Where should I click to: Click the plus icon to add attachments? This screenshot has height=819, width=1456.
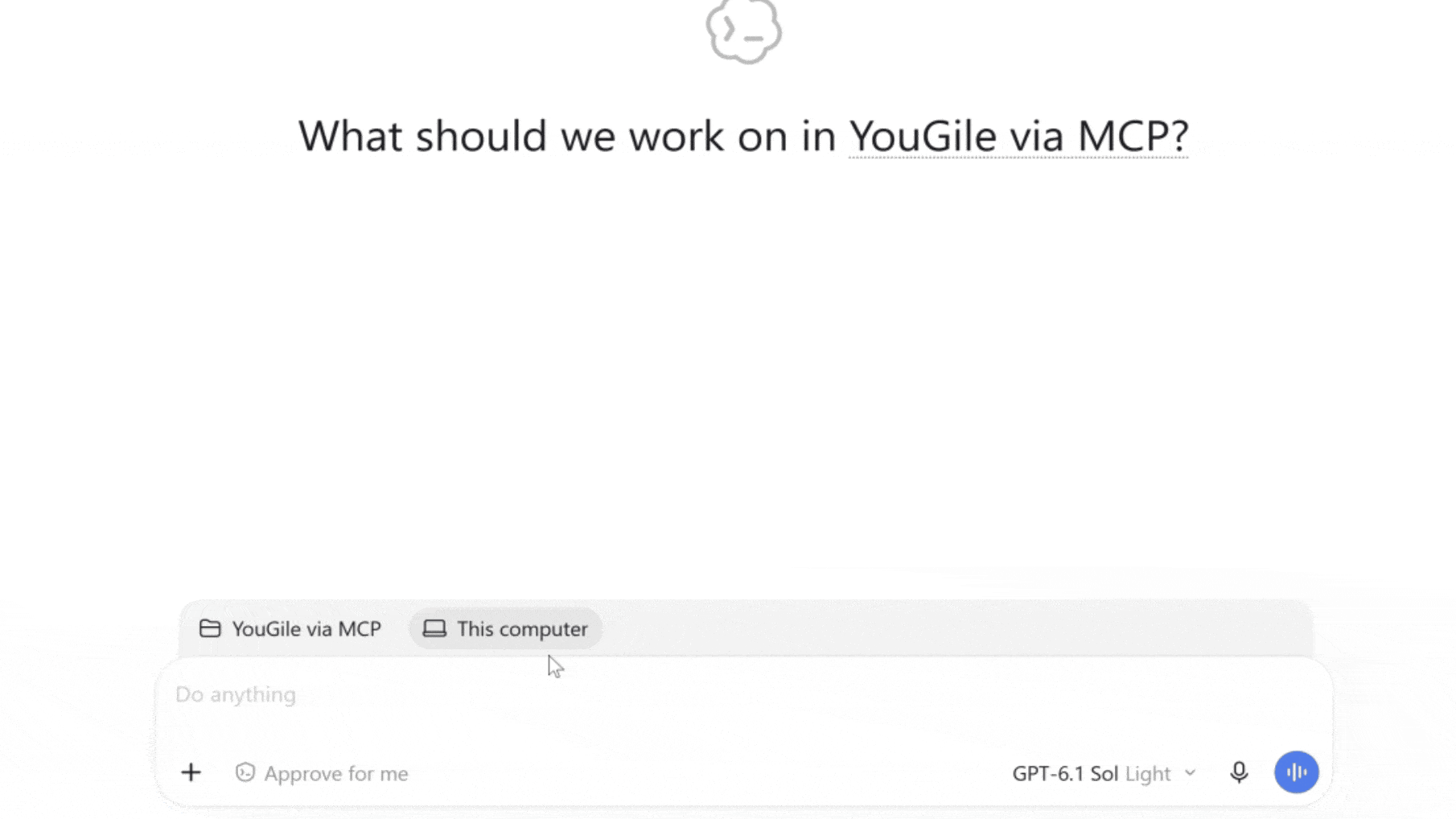pos(191,773)
